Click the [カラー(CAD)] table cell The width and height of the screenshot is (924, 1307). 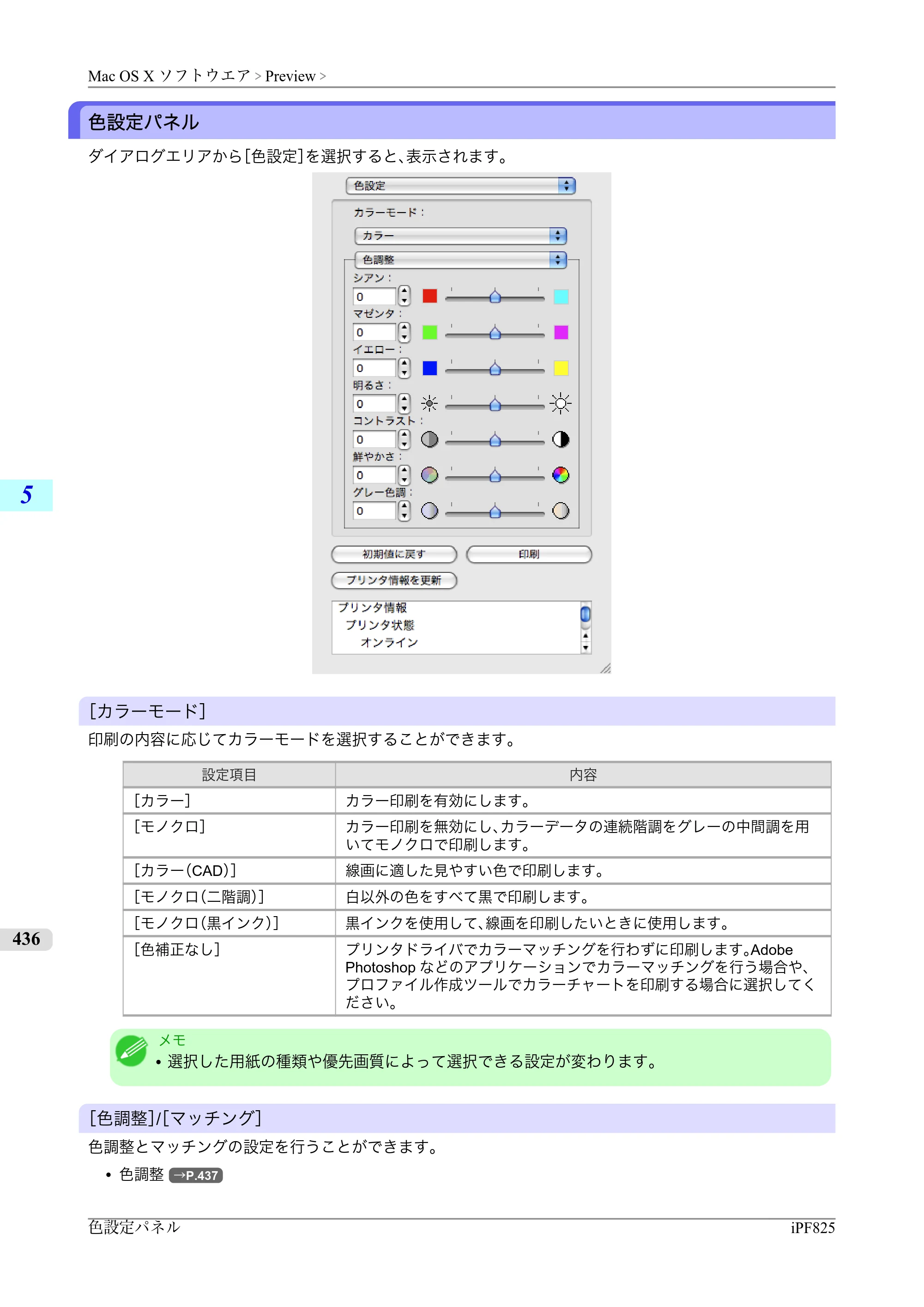coord(229,871)
